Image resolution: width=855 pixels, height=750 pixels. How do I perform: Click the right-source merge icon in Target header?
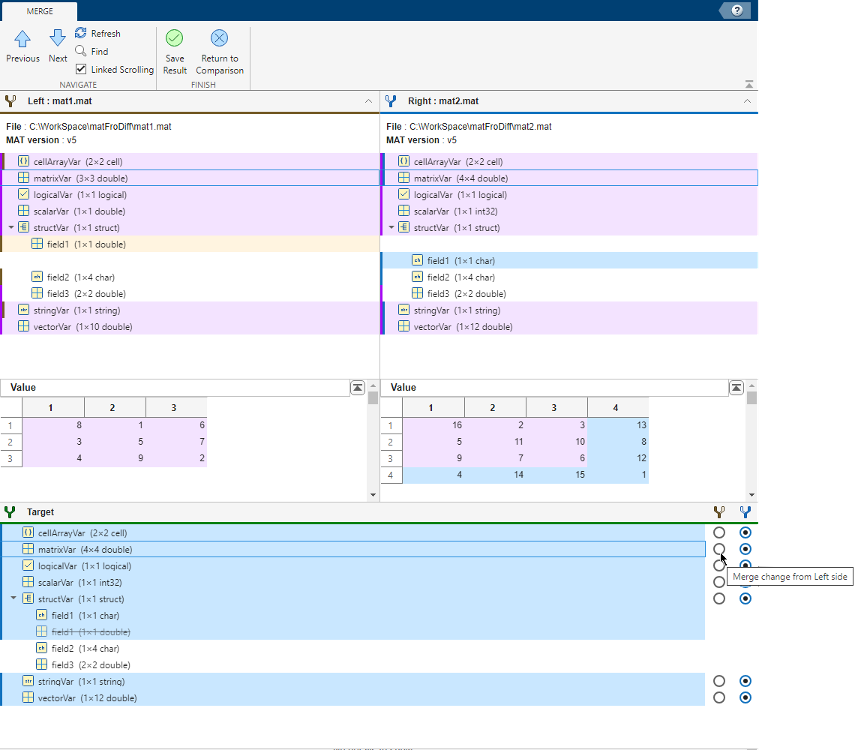(x=745, y=511)
